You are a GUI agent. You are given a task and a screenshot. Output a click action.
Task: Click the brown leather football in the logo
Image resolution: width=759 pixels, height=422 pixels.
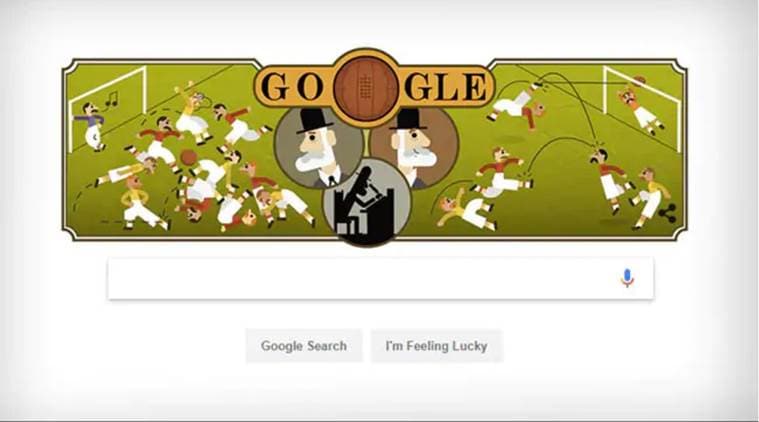point(365,88)
